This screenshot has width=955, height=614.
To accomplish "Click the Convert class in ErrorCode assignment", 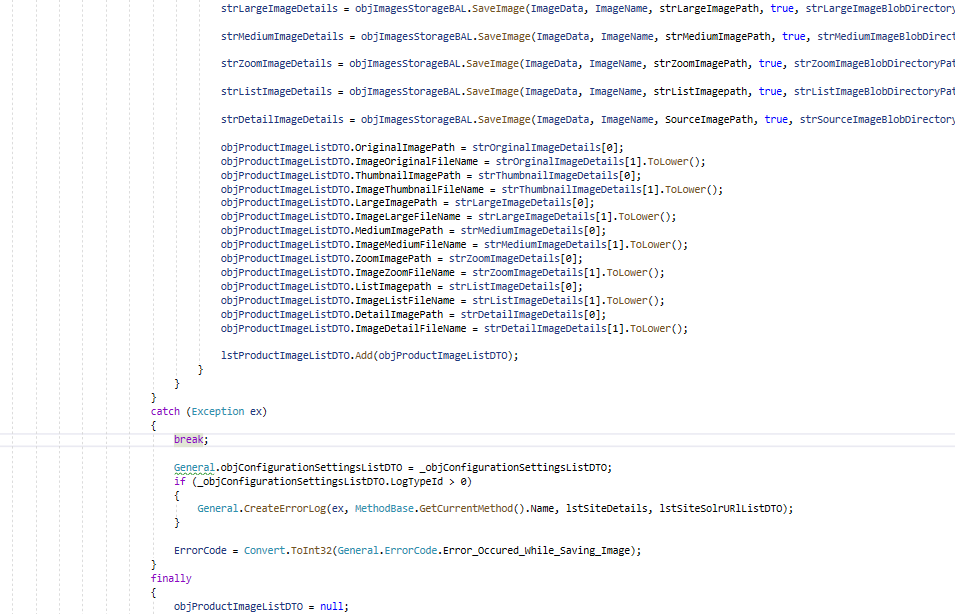I will click(264, 550).
